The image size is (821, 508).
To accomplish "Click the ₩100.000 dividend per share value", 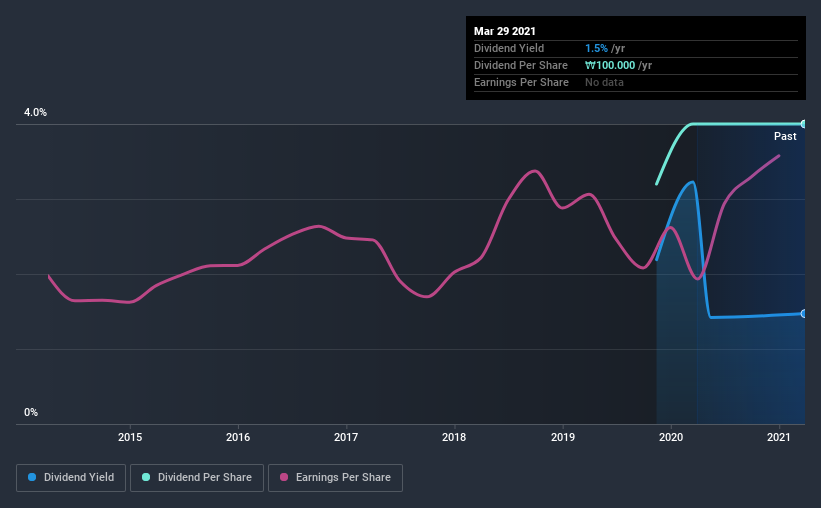I will pyautogui.click(x=610, y=65).
